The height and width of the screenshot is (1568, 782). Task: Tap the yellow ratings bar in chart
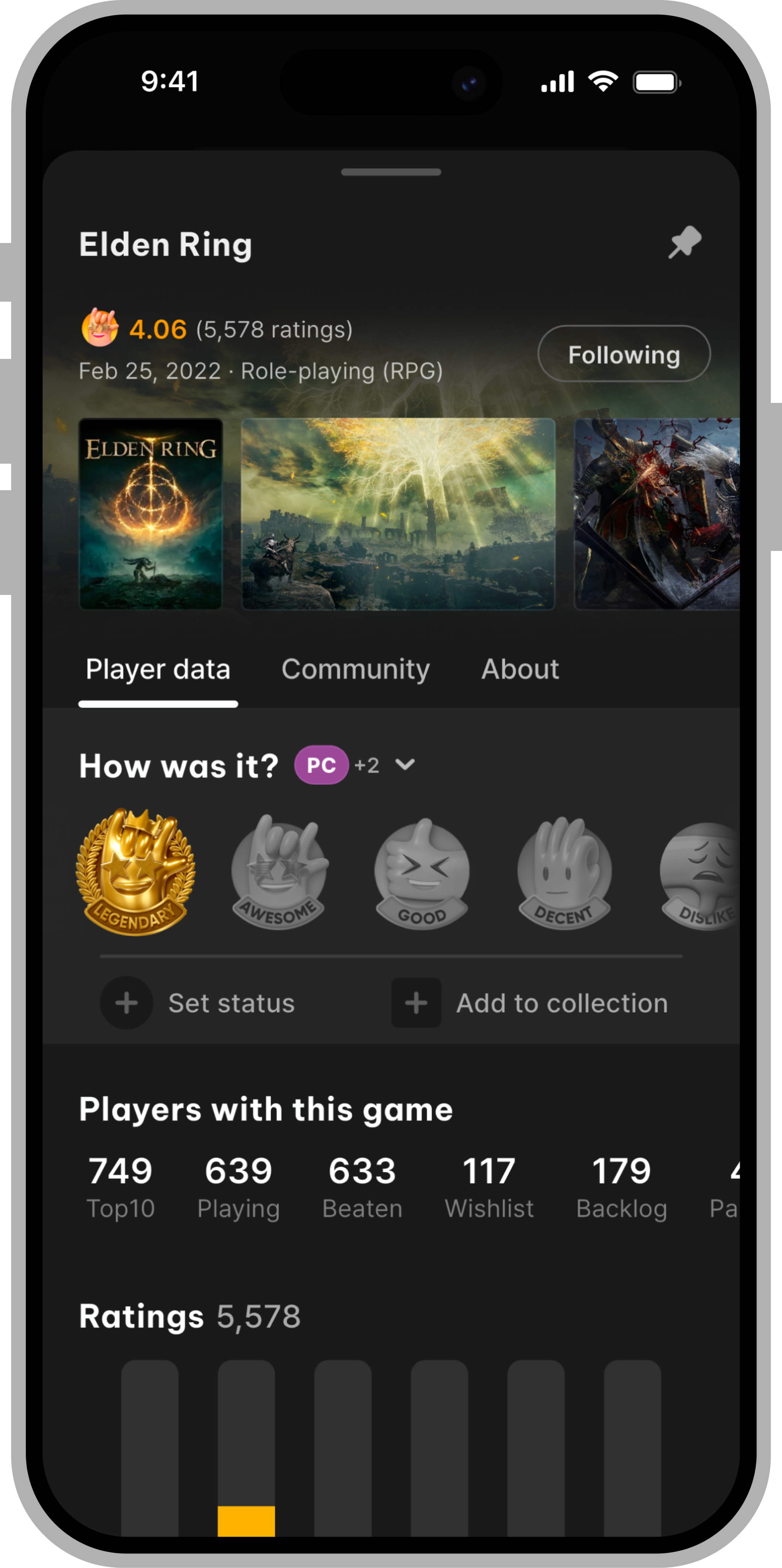[x=247, y=1521]
